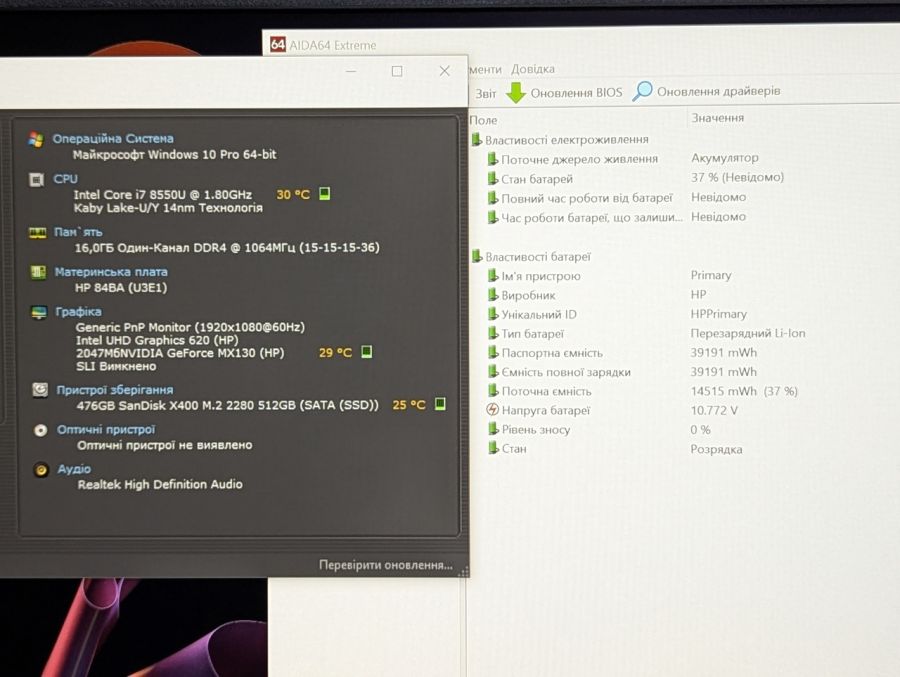Minimize the front Speccy window
The width and height of the screenshot is (900, 677).
coord(351,71)
